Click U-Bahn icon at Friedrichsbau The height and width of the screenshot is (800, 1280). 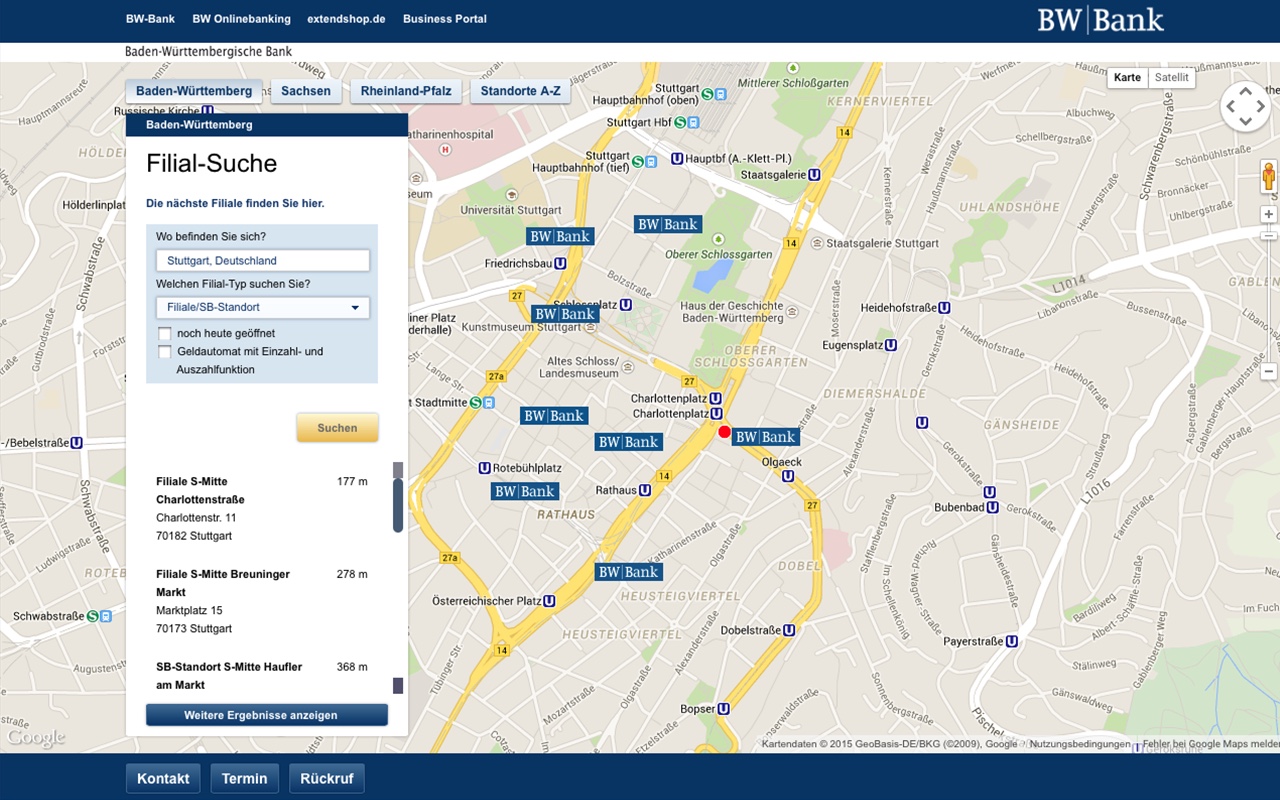(x=561, y=264)
